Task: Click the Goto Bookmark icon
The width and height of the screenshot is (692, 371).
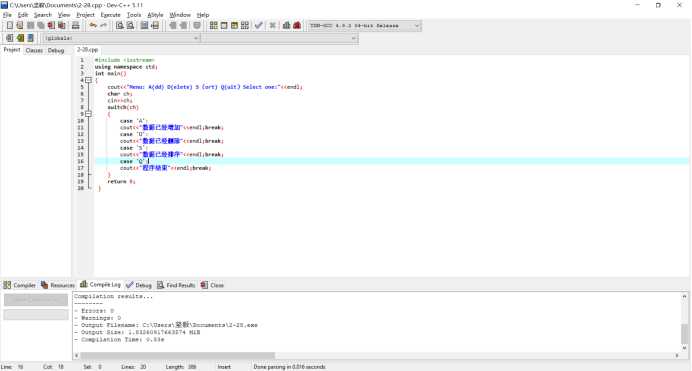Action: click(x=30, y=38)
